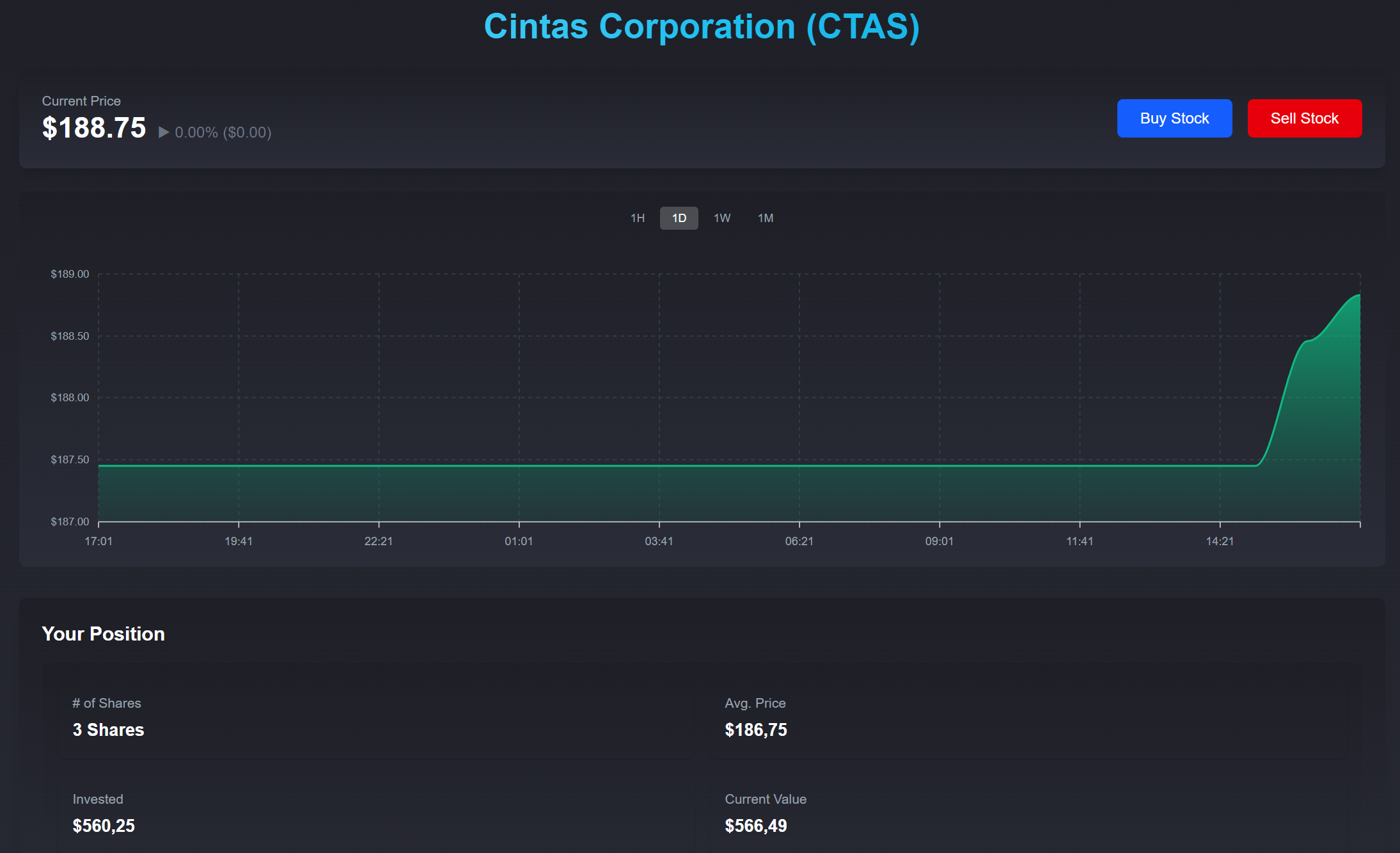Click the $188.75 current price

tap(94, 128)
